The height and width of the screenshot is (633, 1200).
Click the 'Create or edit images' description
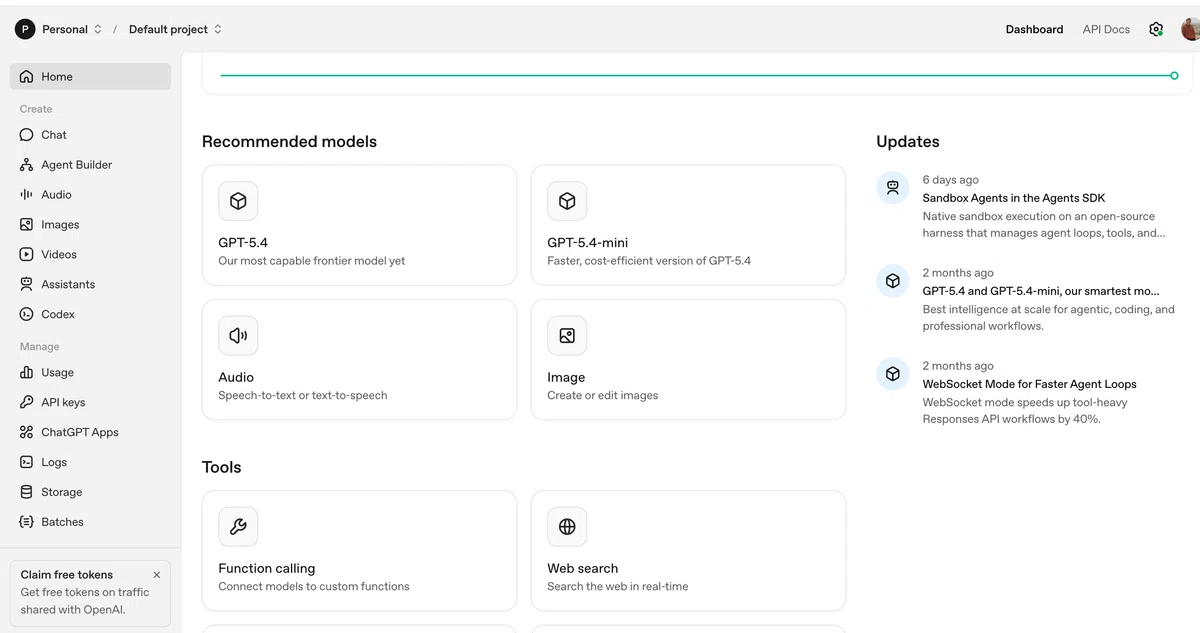603,396
